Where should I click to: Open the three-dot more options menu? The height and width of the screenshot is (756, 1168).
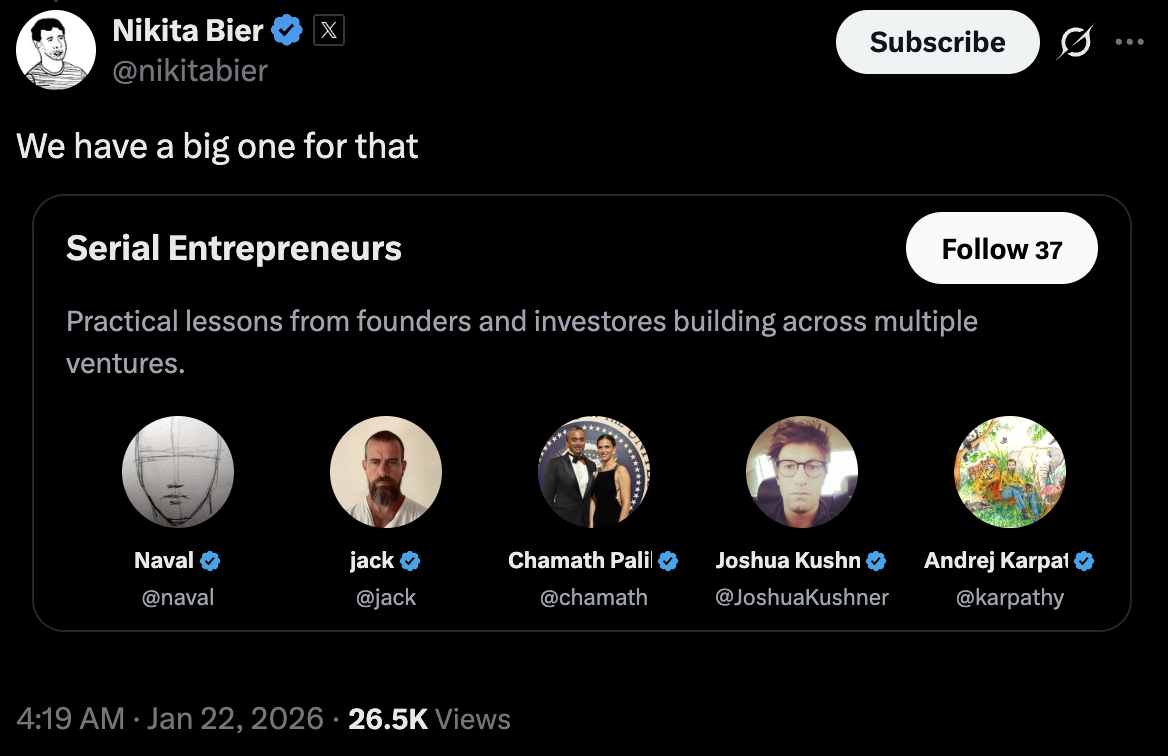click(x=1129, y=42)
